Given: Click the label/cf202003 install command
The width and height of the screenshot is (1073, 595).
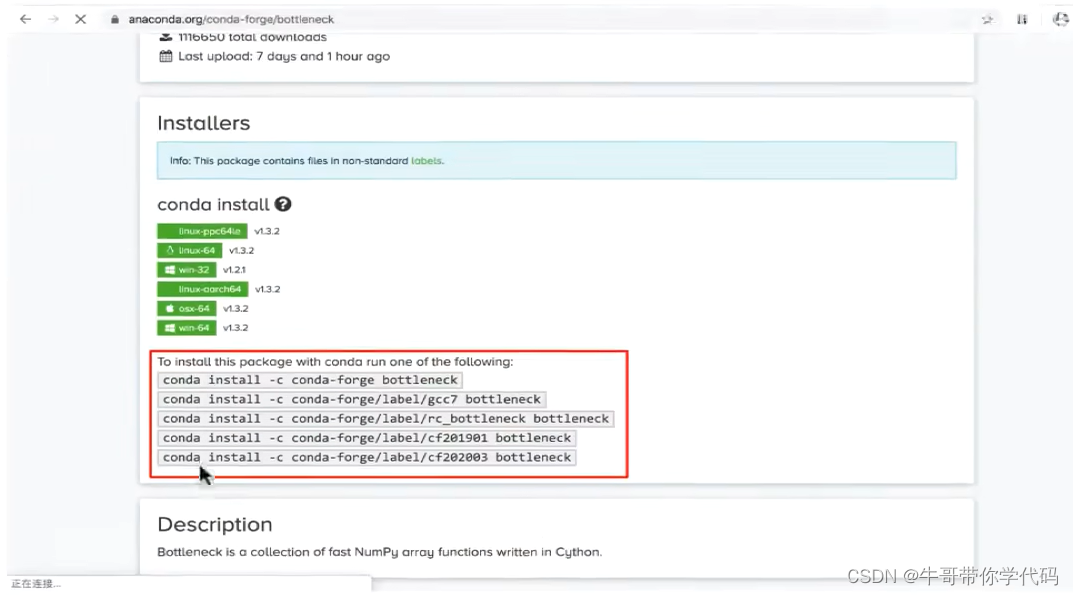Looking at the screenshot, I should pos(367,457).
